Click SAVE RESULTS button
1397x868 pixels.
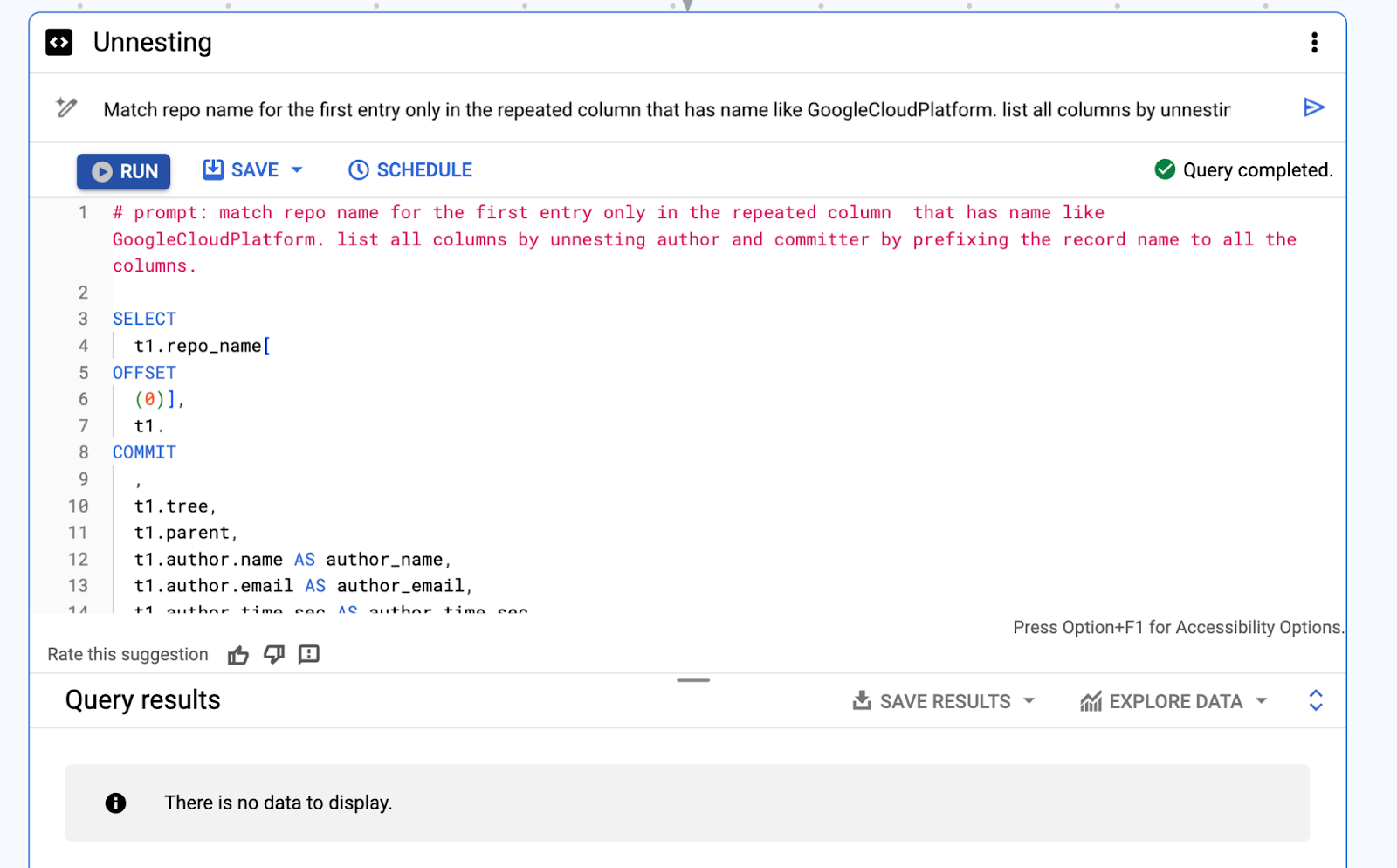pos(932,701)
